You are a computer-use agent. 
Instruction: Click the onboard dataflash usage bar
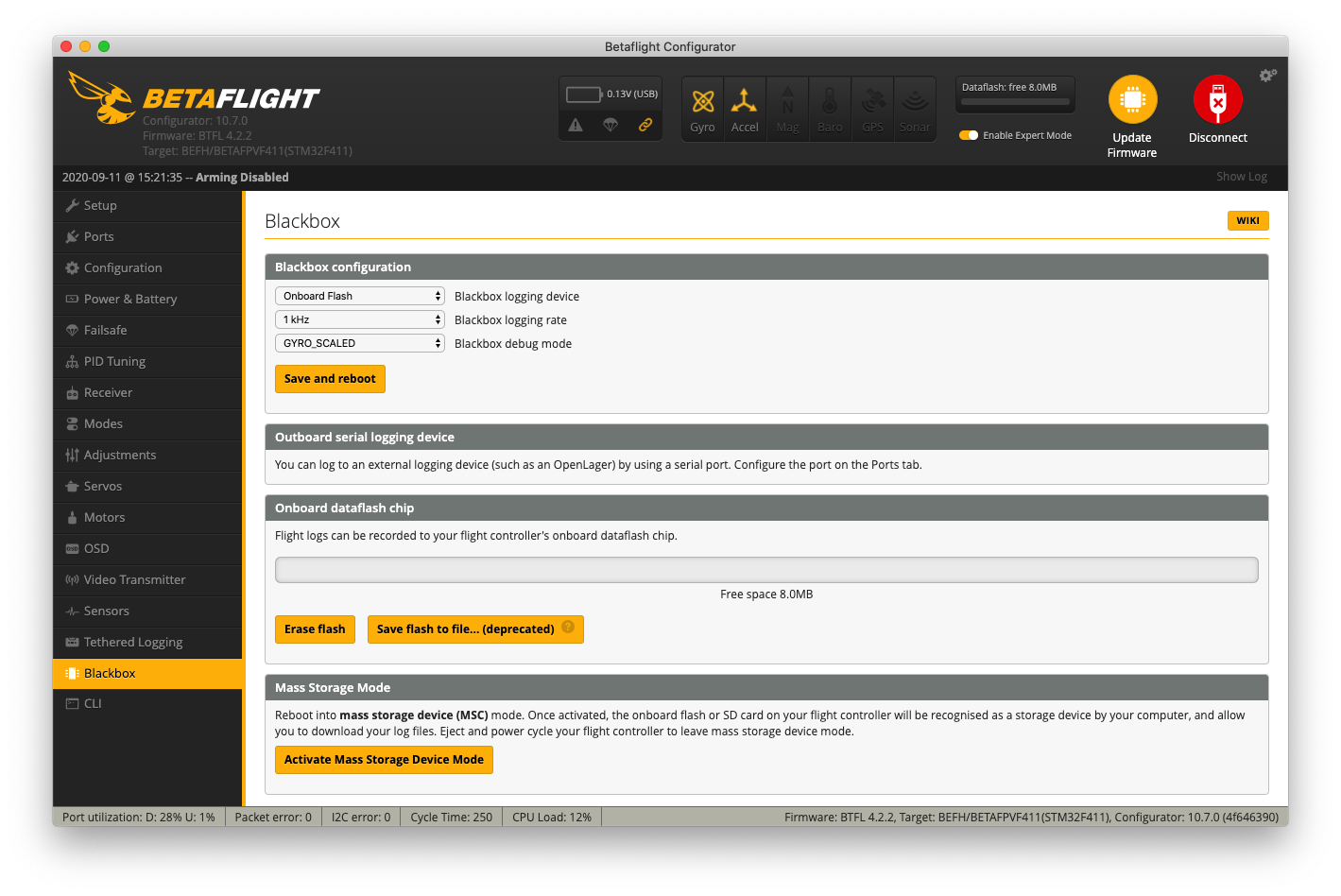pyautogui.click(x=766, y=570)
